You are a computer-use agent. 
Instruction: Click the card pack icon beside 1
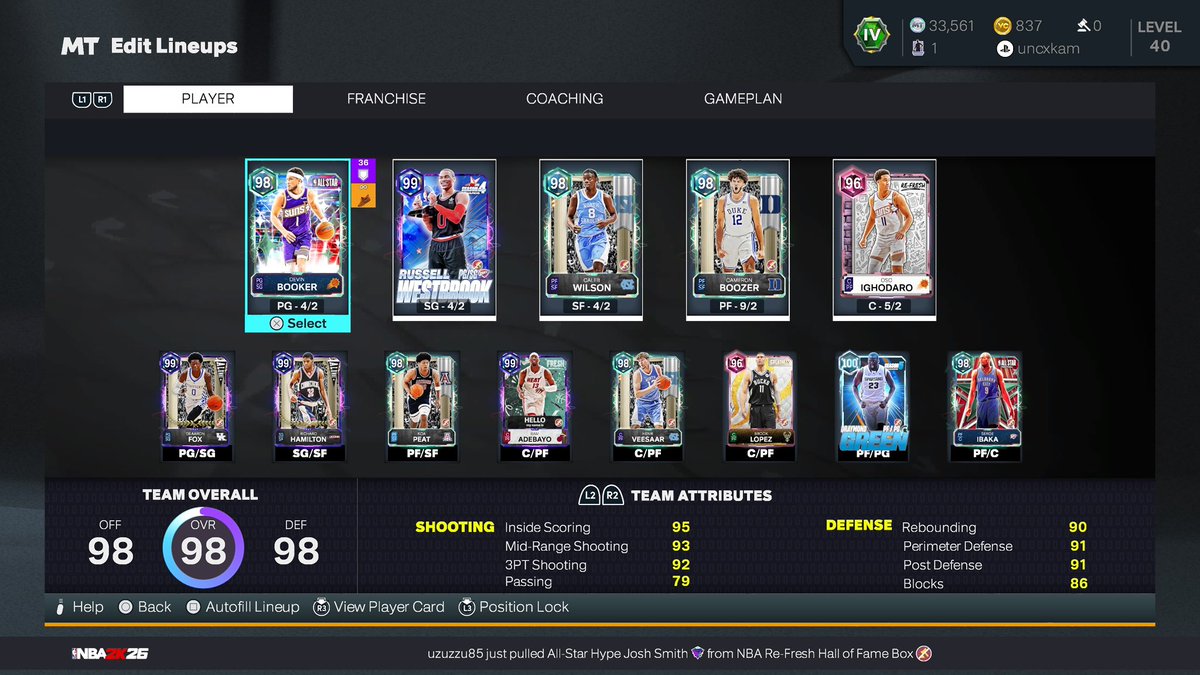pos(918,48)
